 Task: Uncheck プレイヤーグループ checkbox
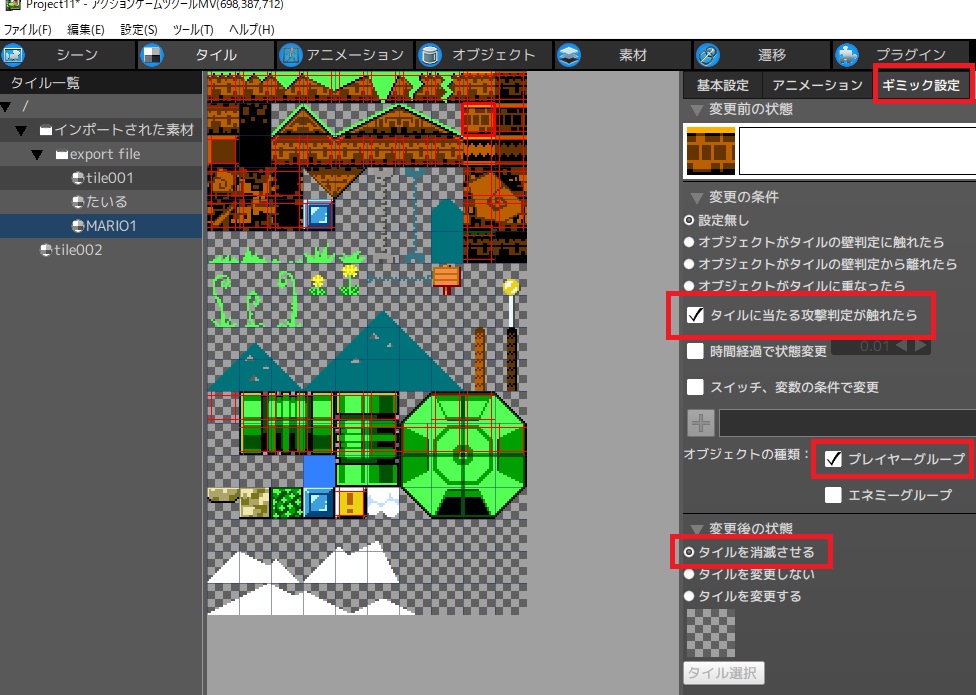(x=833, y=459)
